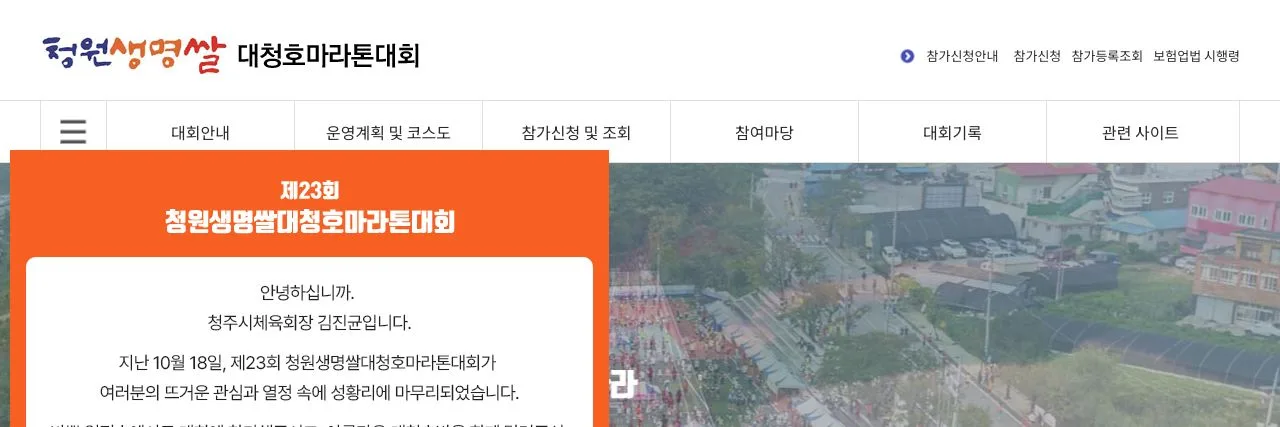1280x427 pixels.
Task: Open 보험업법 시행령 link
Action: (1196, 56)
